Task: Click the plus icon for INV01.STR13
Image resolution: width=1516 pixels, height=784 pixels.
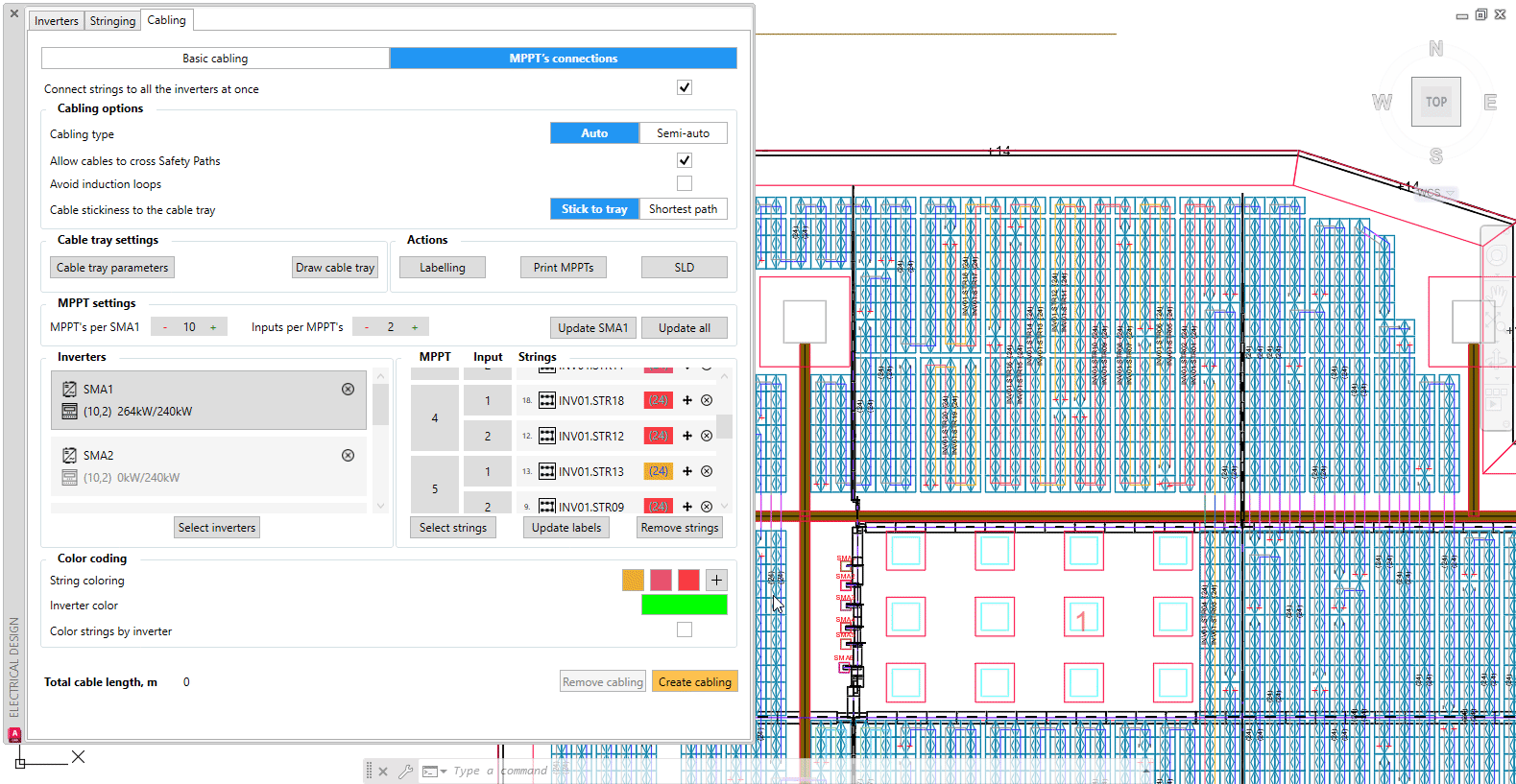Action: pyautogui.click(x=687, y=471)
